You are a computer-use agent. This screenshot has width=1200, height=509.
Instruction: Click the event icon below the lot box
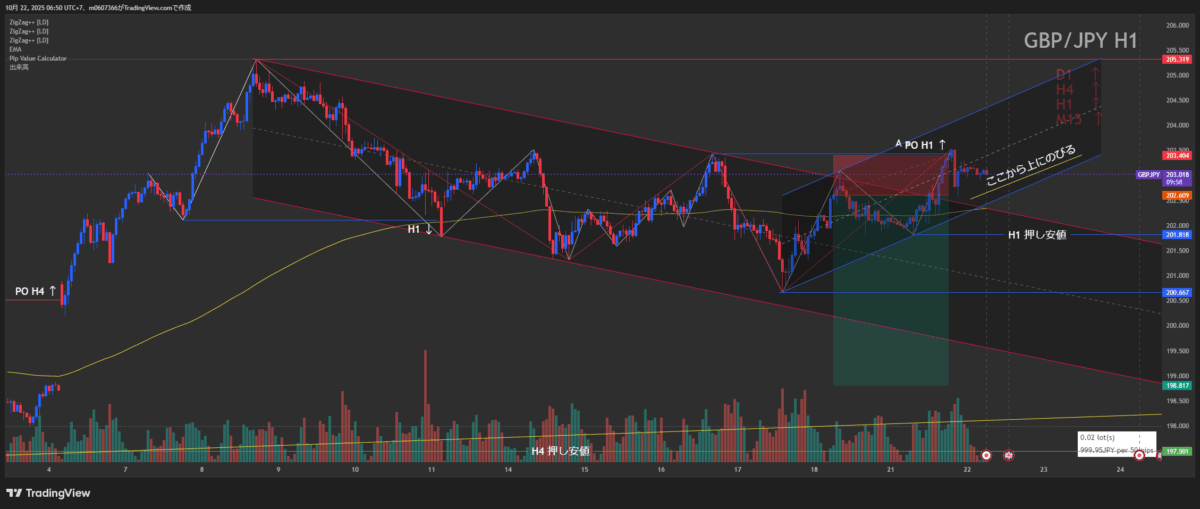tap(1139, 457)
